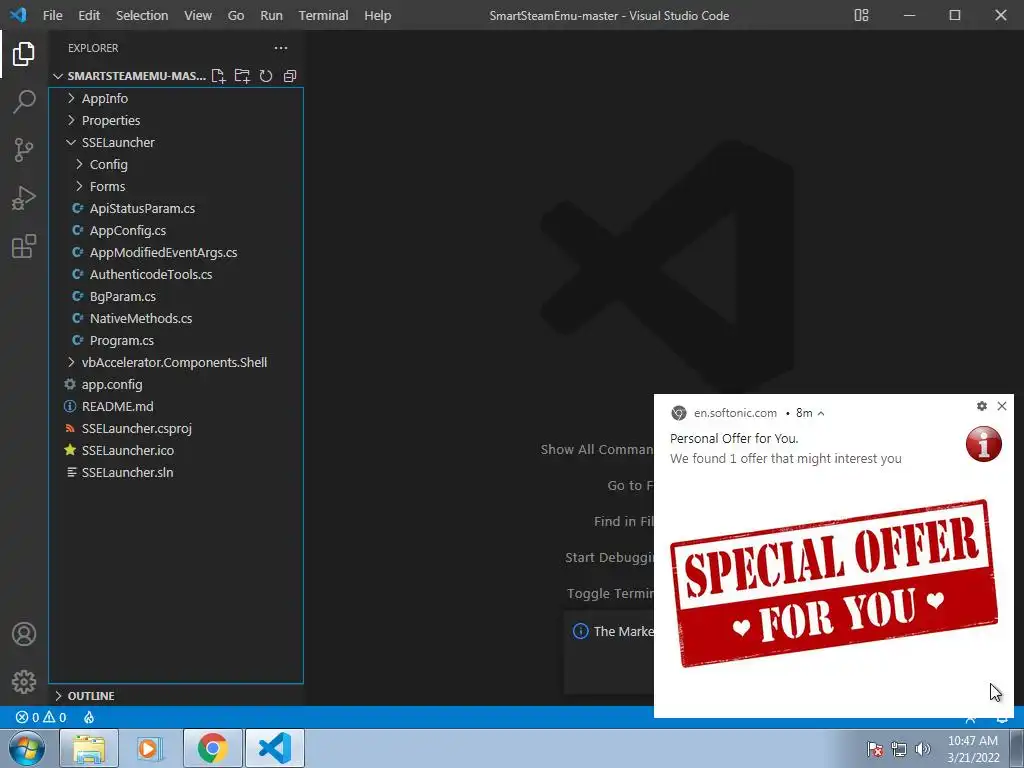Collapse the notification using the caret beside 8m
The image size is (1024, 768).
coord(821,413)
